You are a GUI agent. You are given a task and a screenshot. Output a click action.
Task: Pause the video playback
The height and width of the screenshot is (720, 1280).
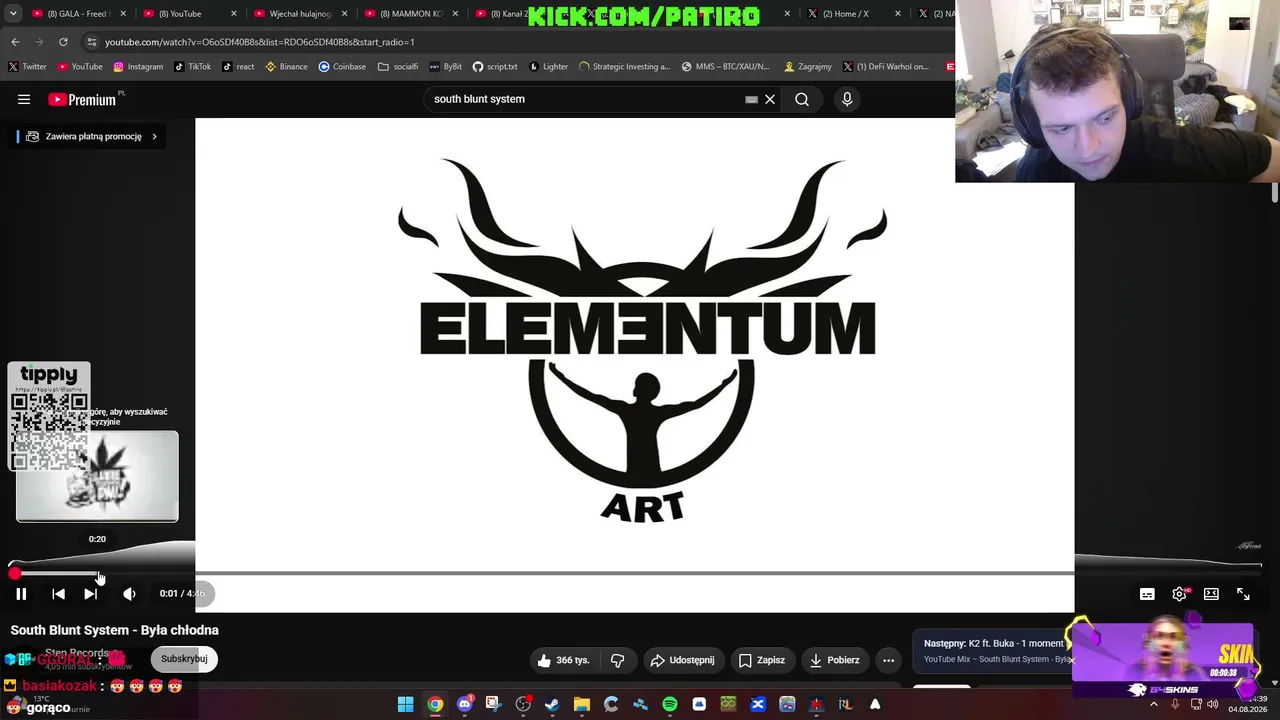pos(21,594)
